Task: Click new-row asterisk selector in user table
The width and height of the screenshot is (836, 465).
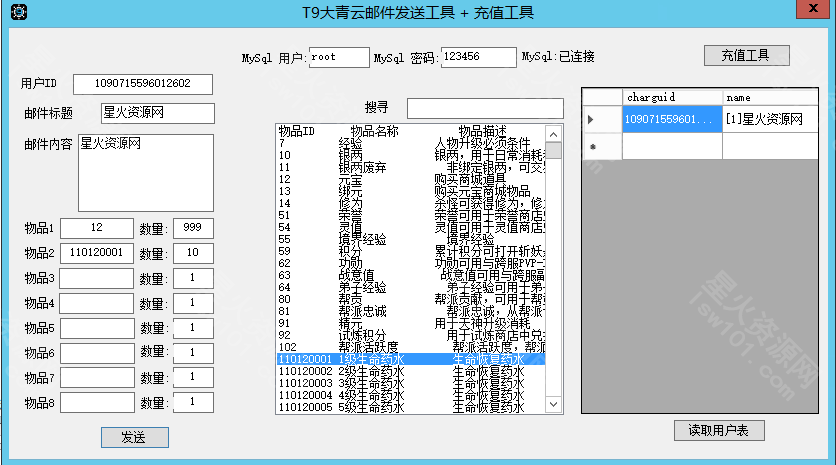Action: point(602,146)
